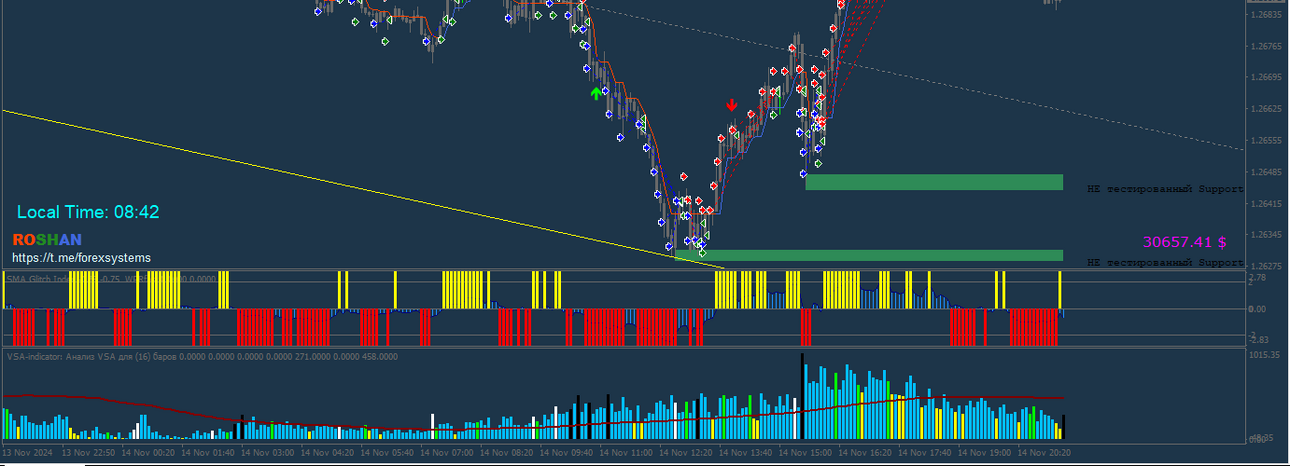
Task: Select the lower green support zone rectangle
Action: pos(869,255)
